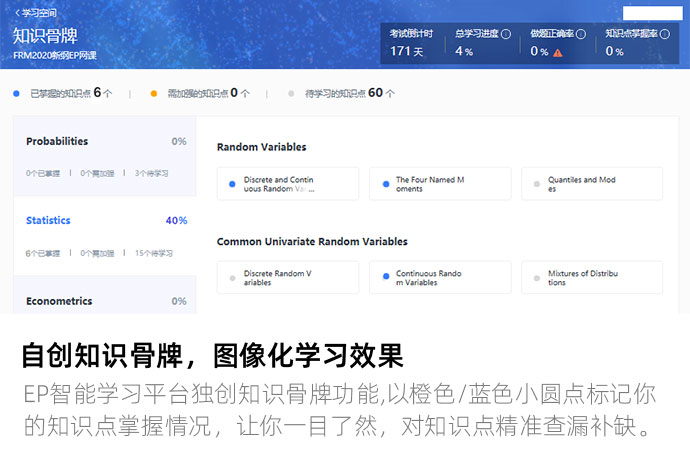Viewport: 690px width, 467px height.
Task: Click the gray dot for 待学习的知识点
Action: click(291, 93)
